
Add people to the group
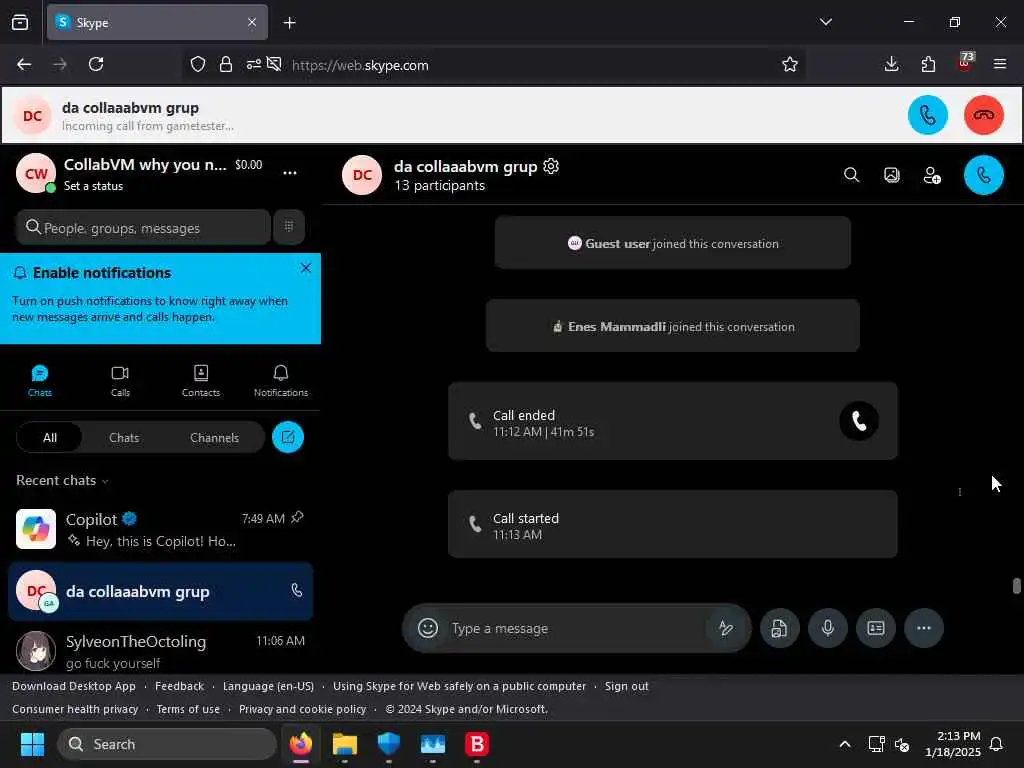tap(932, 175)
